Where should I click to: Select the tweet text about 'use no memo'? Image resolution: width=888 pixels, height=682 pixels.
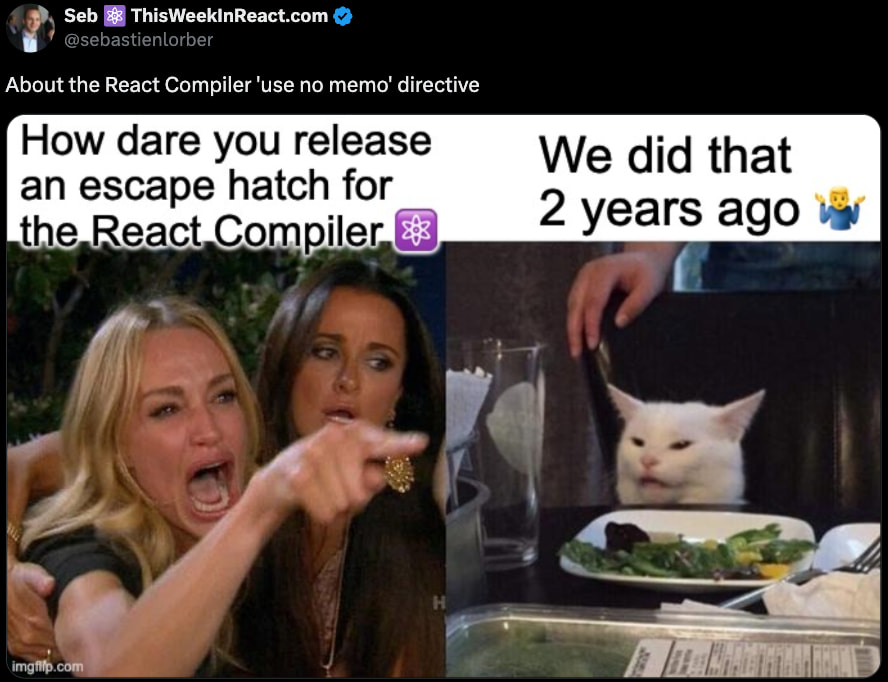pyautogui.click(x=242, y=85)
